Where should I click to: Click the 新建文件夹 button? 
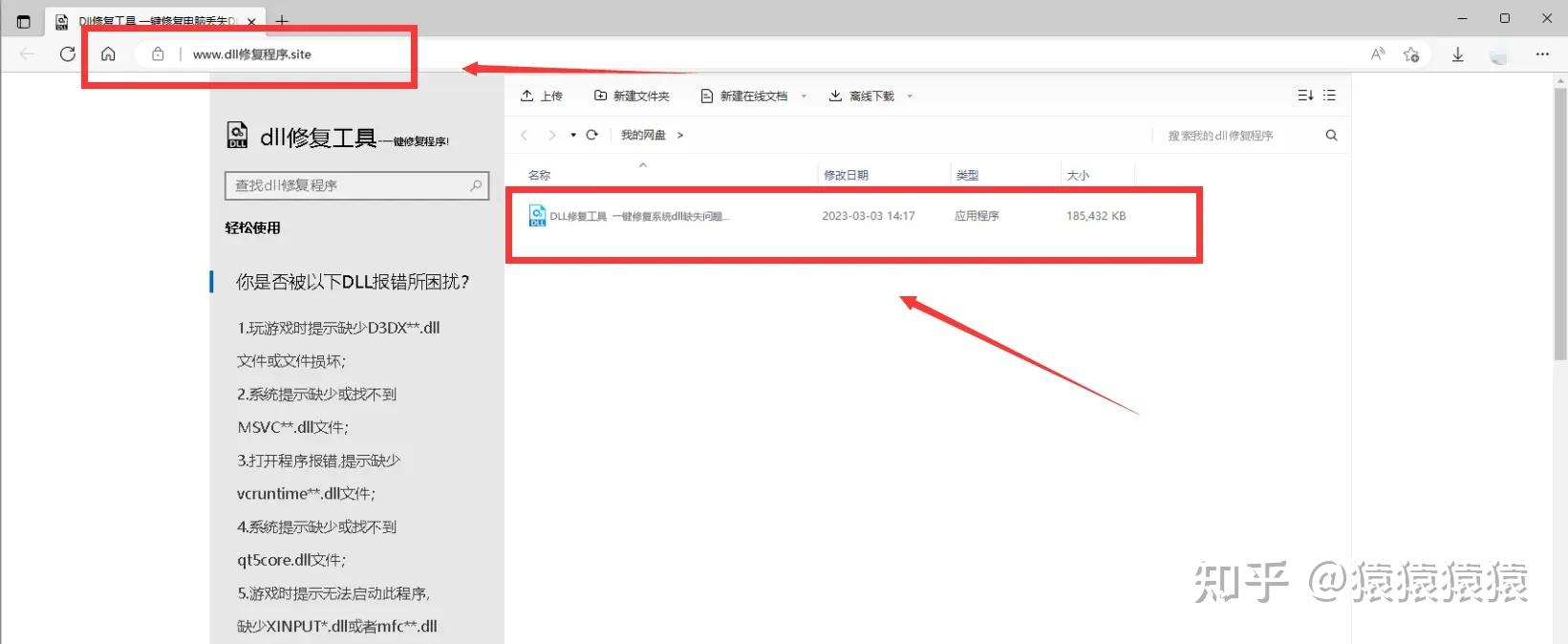point(632,96)
